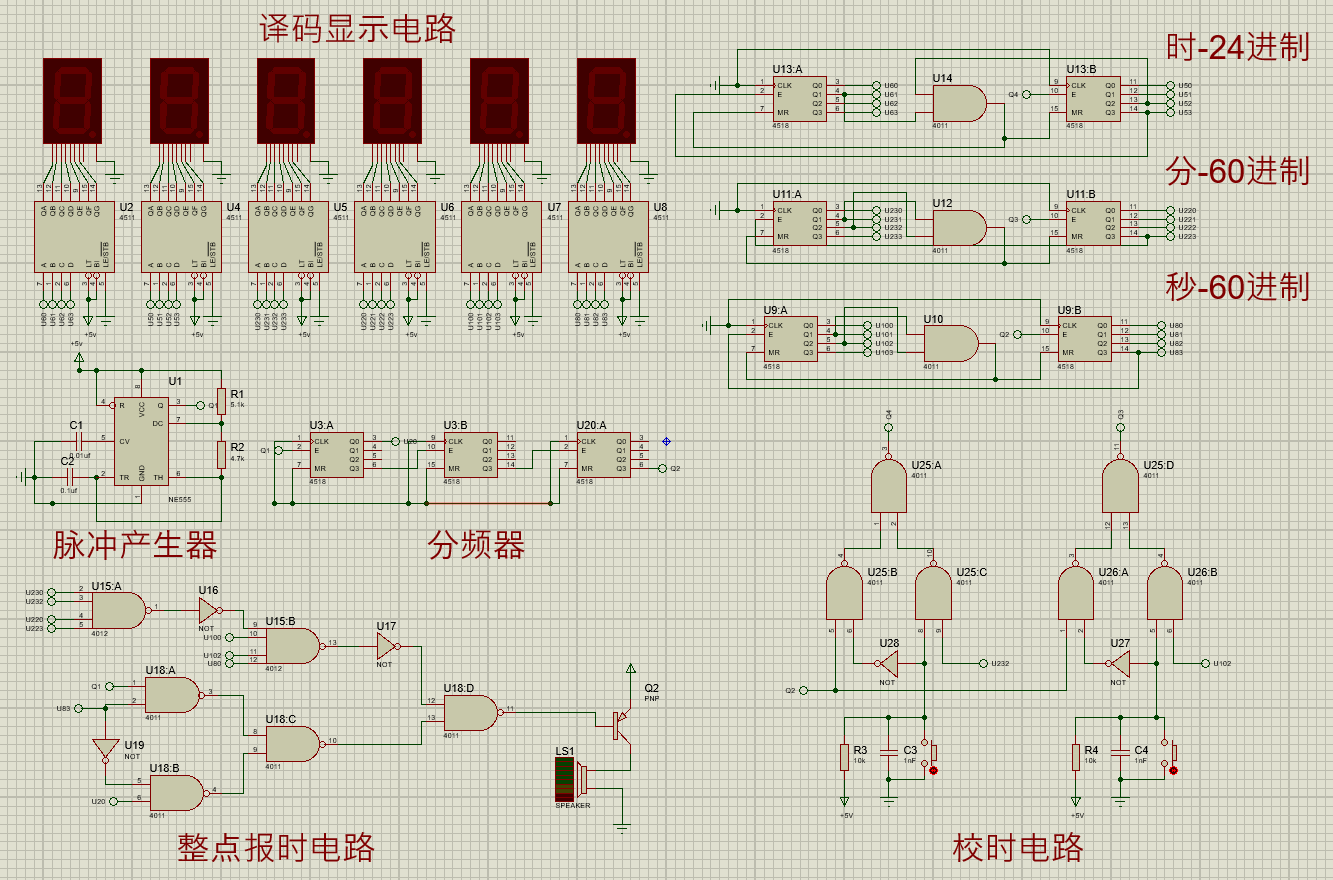Click NAND gate U18:D
This screenshot has width=1333, height=880.
tap(471, 713)
